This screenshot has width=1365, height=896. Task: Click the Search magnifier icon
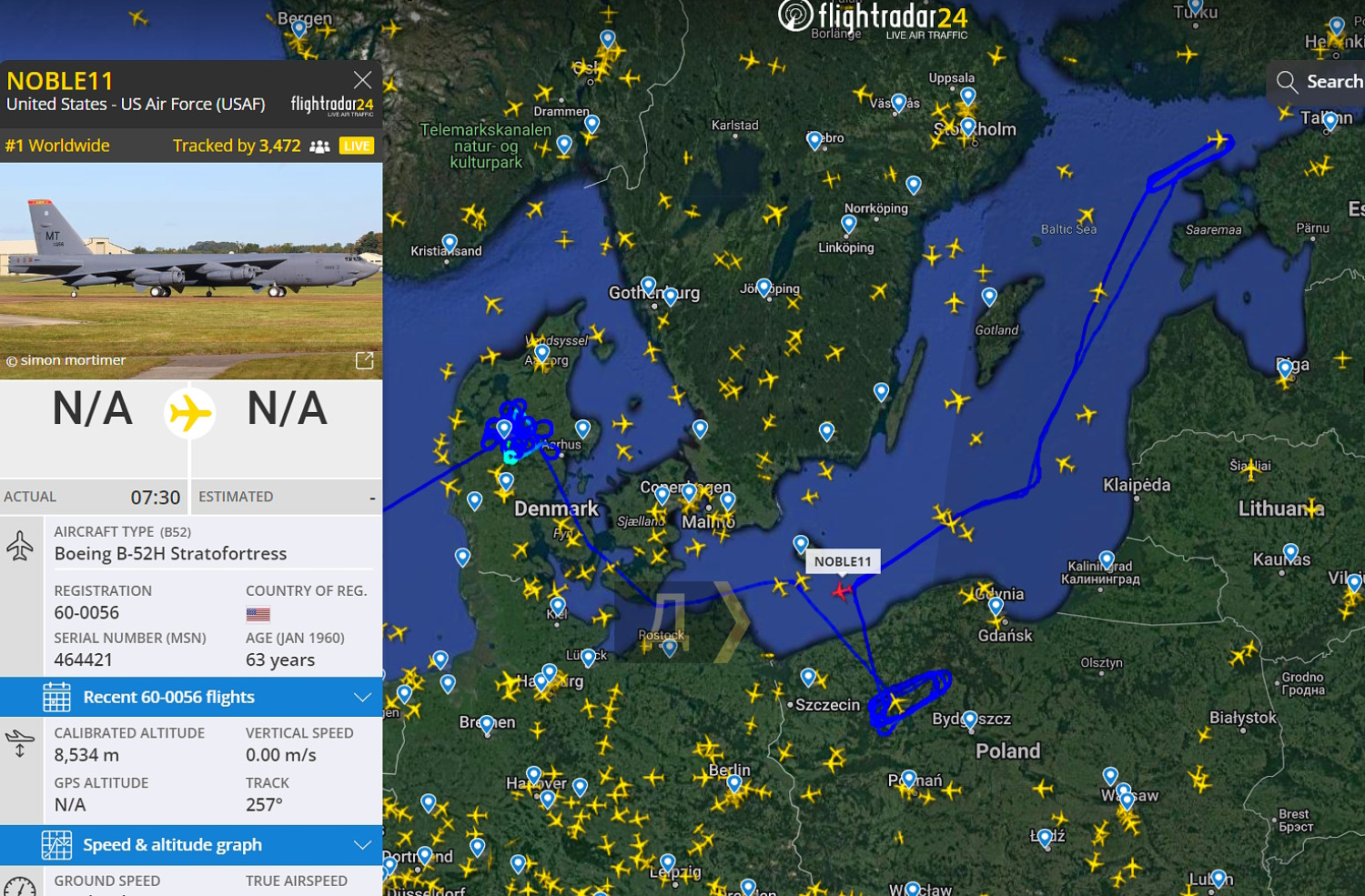[1287, 82]
